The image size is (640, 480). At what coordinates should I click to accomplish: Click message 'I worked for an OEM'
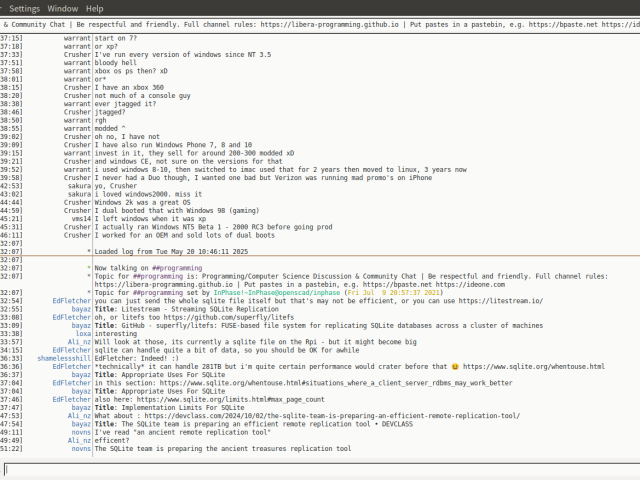click(184, 235)
